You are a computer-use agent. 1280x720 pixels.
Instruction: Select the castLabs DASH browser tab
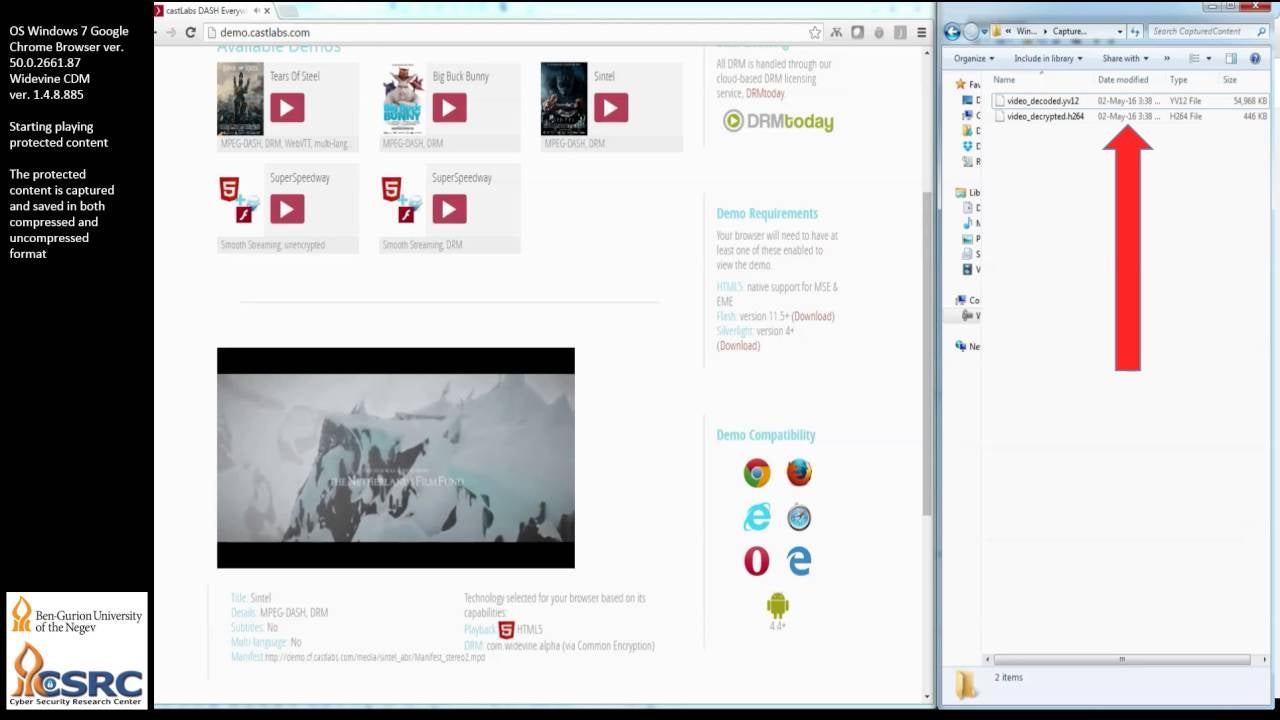coord(205,11)
